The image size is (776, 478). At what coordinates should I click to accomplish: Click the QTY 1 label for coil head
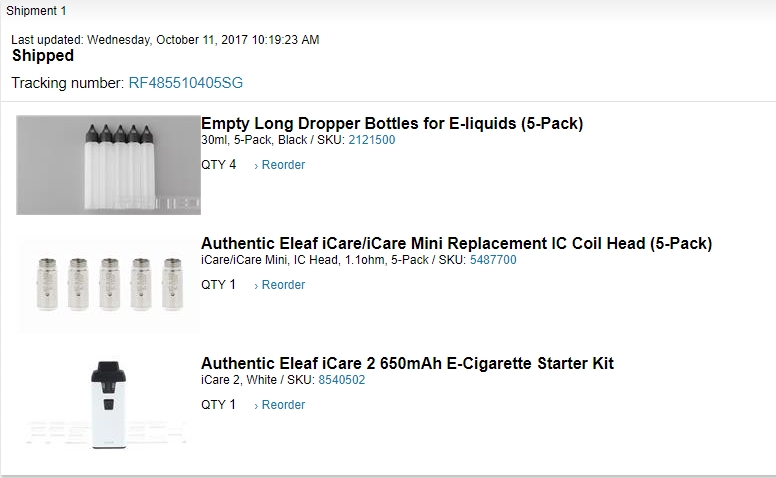pyautogui.click(x=218, y=285)
